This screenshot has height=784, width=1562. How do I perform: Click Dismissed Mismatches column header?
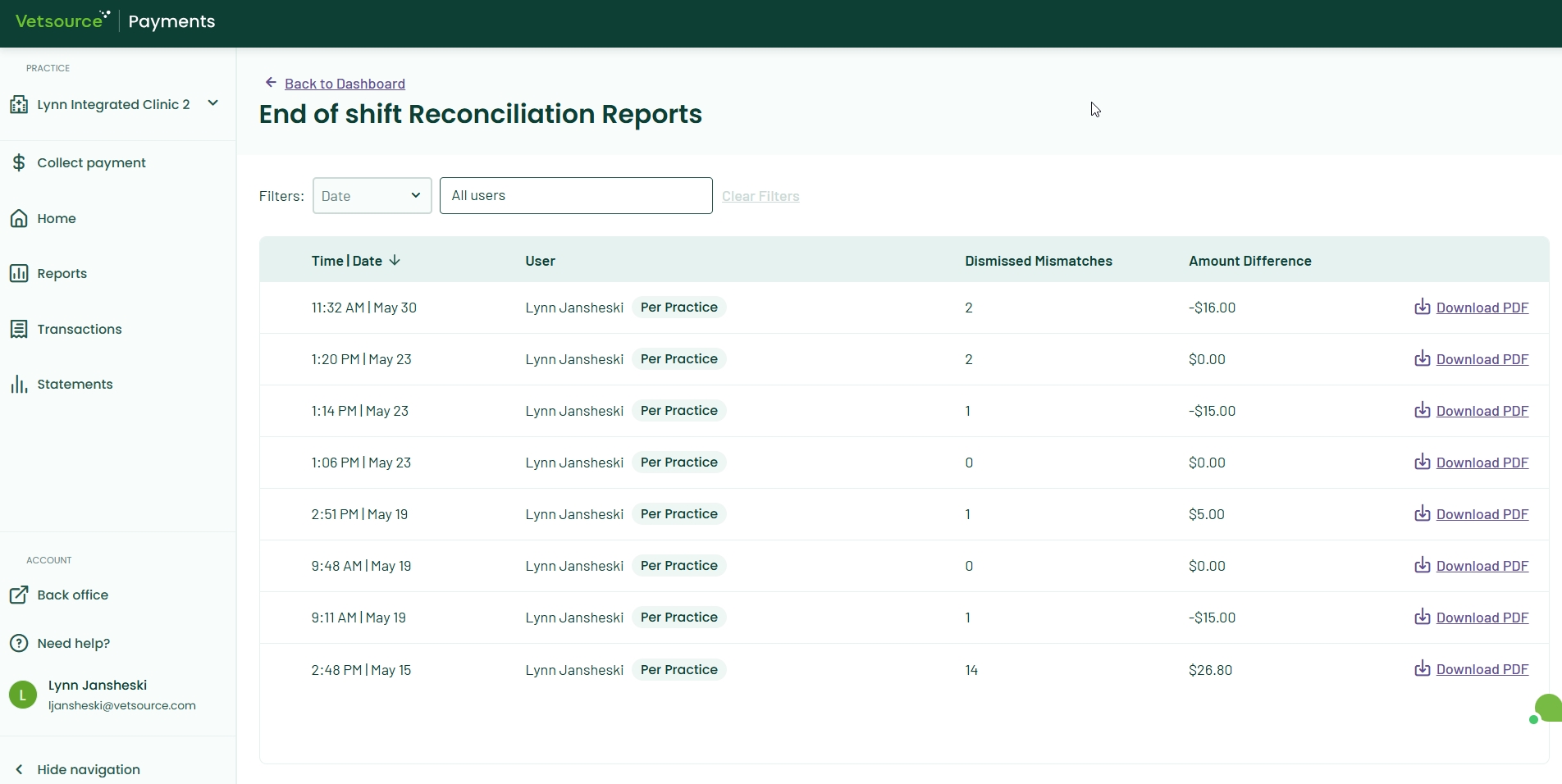1039,261
